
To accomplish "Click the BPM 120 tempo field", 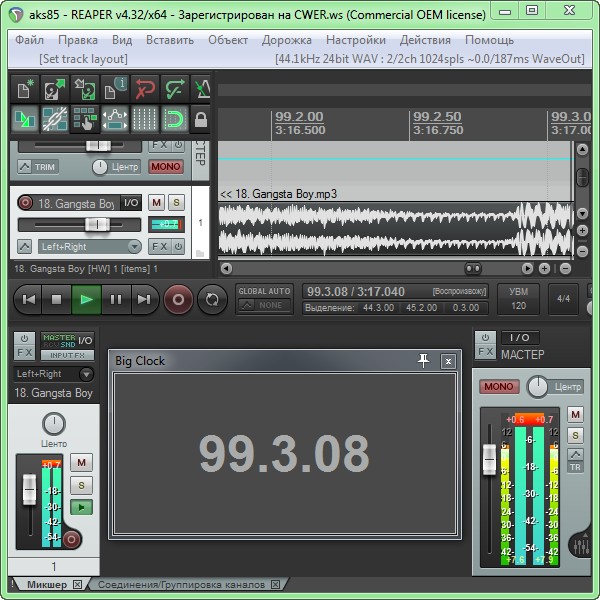I will pos(518,299).
